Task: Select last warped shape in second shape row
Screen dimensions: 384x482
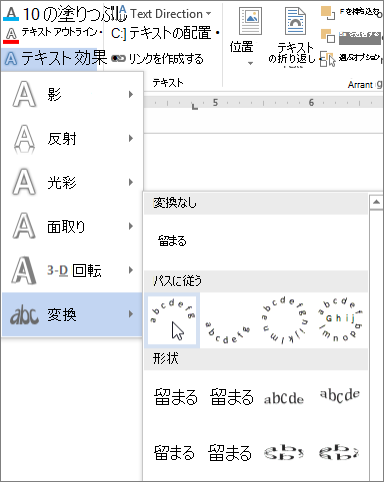Action: [x=339, y=453]
